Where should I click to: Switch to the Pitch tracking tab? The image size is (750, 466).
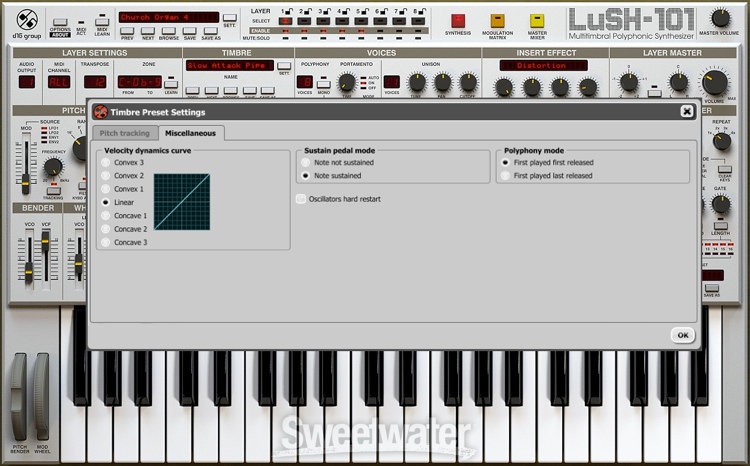point(123,133)
